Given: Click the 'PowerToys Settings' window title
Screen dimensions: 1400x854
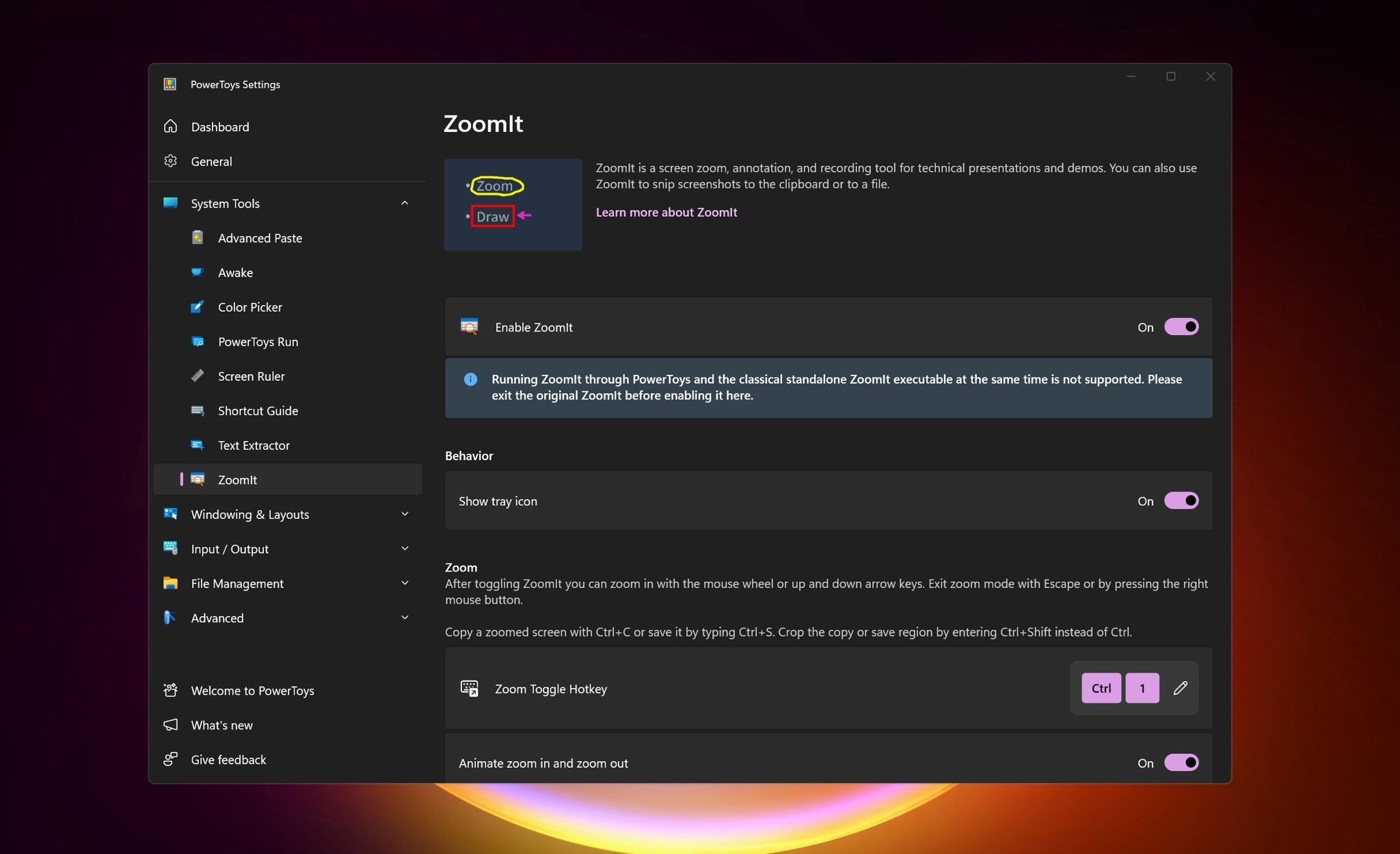Looking at the screenshot, I should (x=235, y=84).
